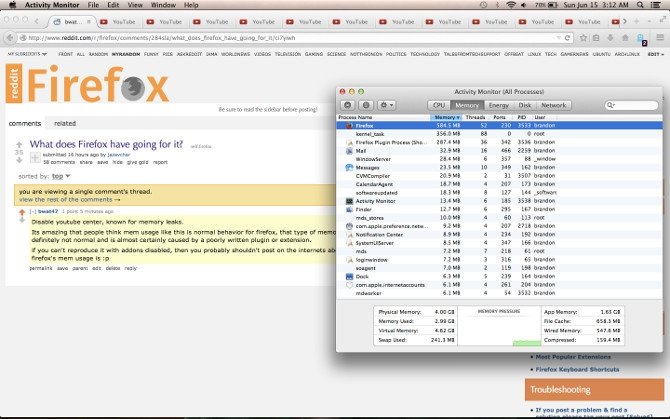This screenshot has width=670, height=419.
Task: Click the Inspect process info button
Action: click(x=366, y=105)
